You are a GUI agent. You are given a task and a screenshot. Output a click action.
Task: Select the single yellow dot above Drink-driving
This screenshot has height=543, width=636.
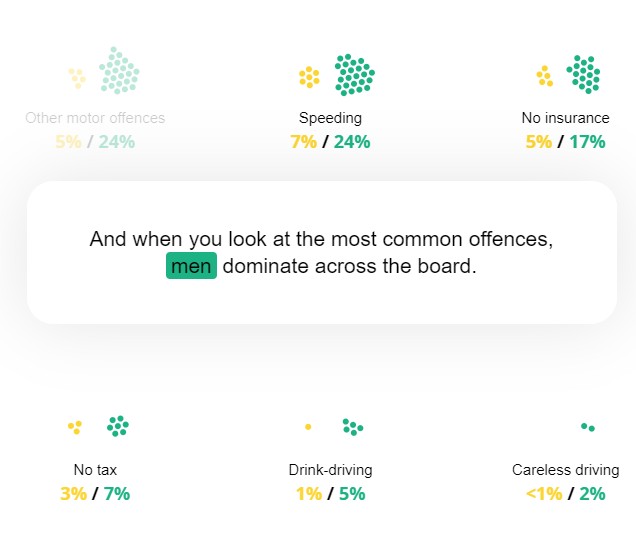click(308, 427)
